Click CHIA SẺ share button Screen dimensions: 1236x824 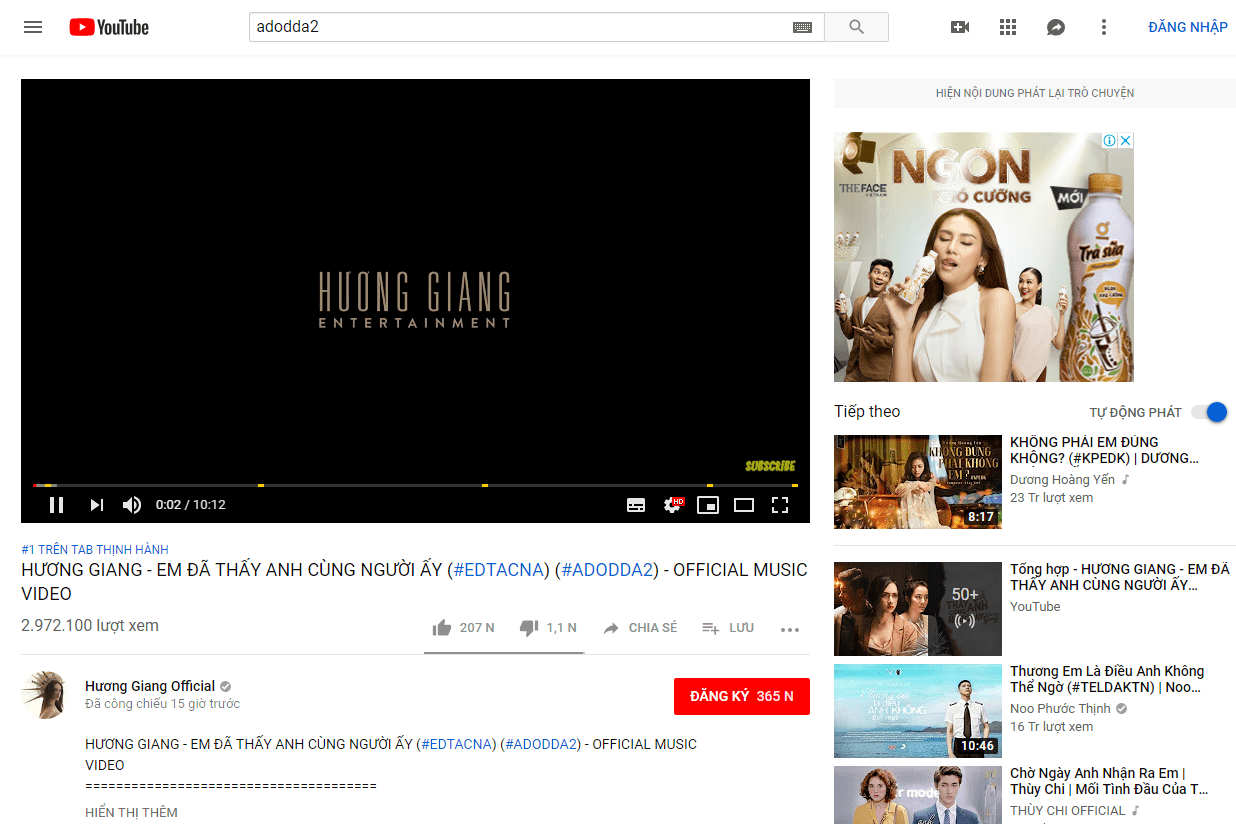click(x=640, y=628)
